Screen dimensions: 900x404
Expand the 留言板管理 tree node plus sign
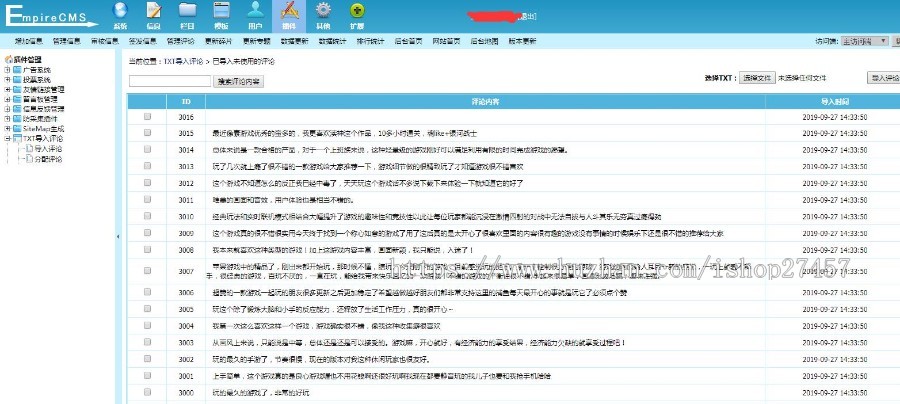click(x=7, y=99)
